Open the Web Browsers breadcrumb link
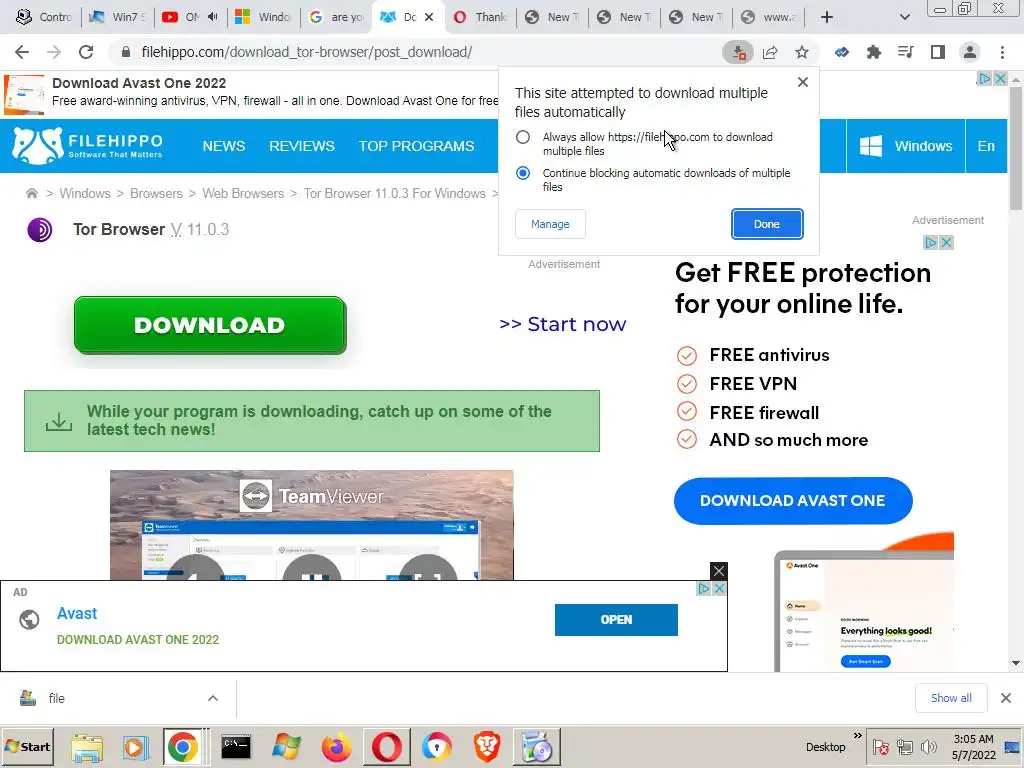This screenshot has height=768, width=1024. [x=243, y=193]
